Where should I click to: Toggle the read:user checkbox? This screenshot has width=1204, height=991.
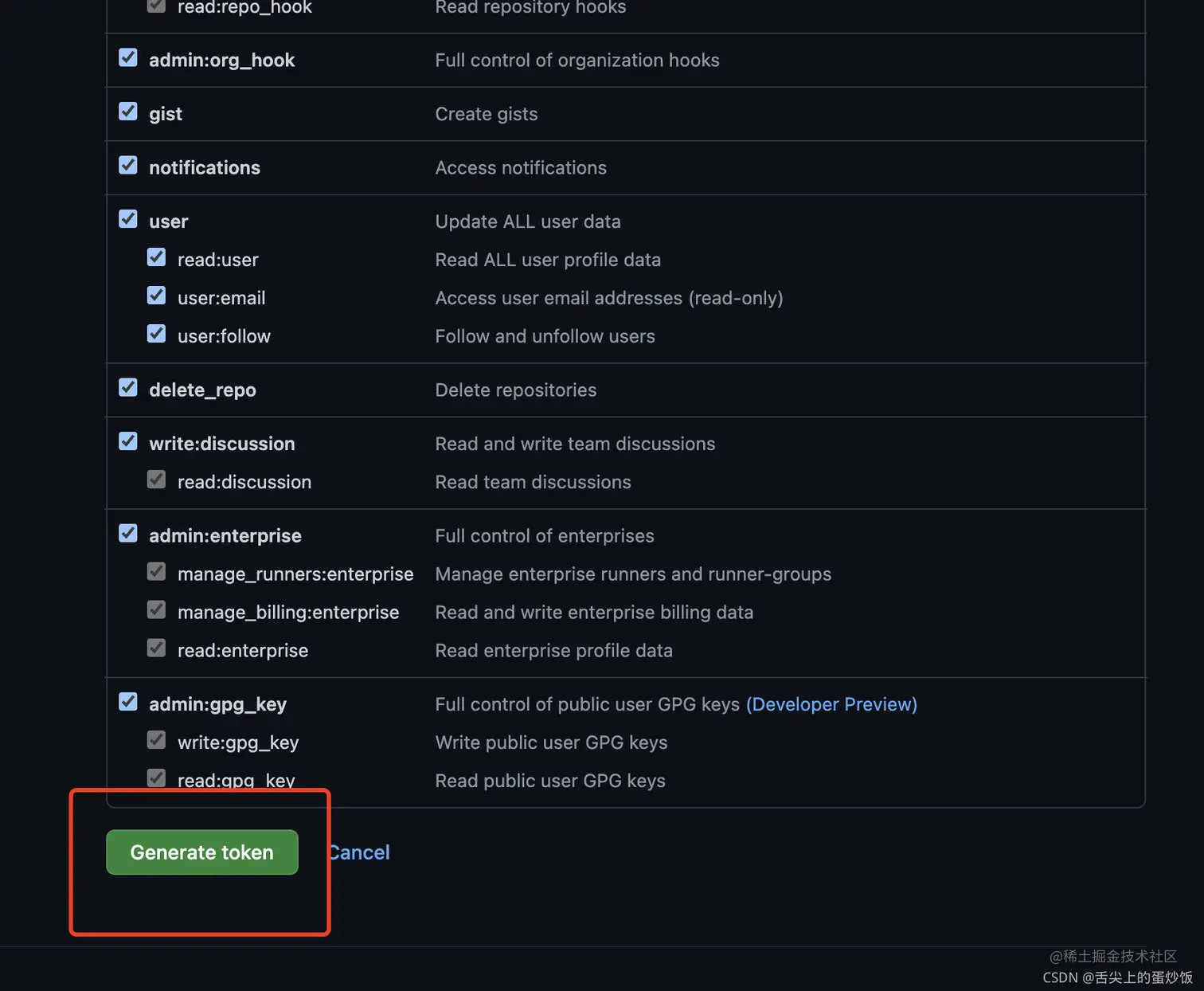(157, 257)
